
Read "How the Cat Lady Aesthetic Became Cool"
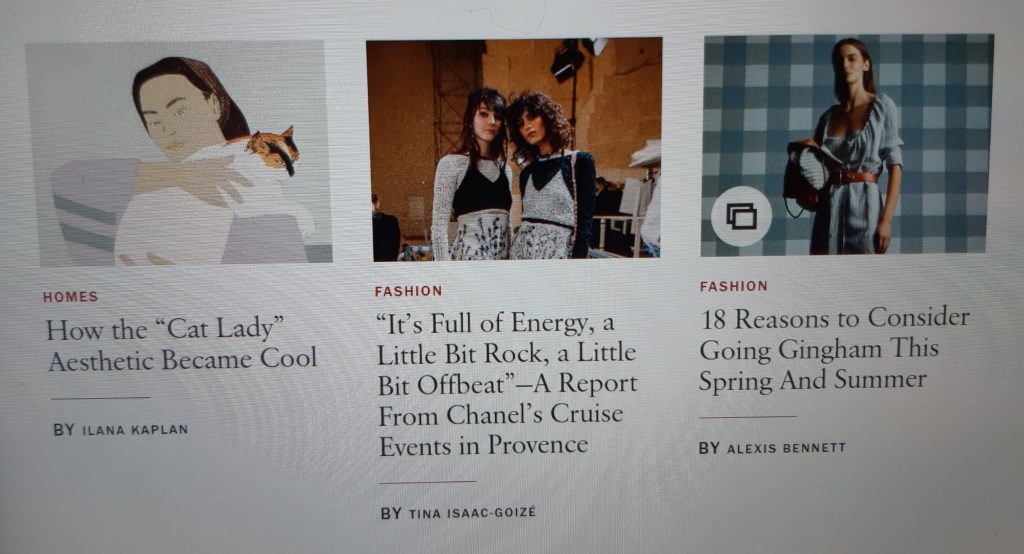point(182,344)
